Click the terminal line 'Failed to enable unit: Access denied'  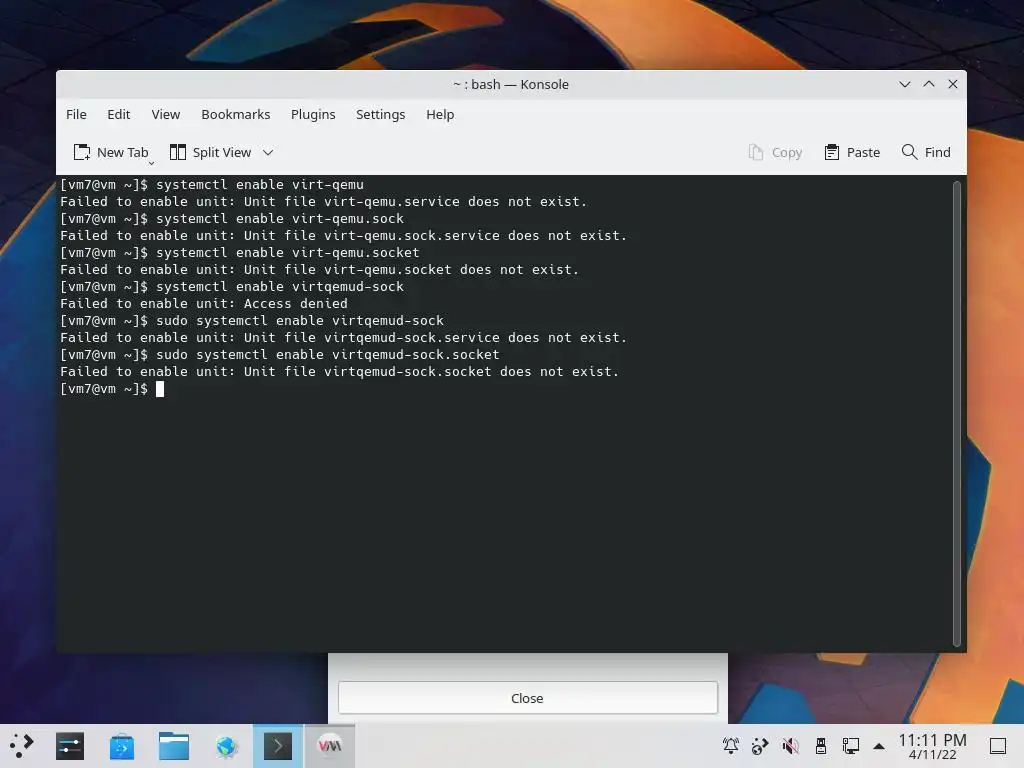click(x=204, y=304)
